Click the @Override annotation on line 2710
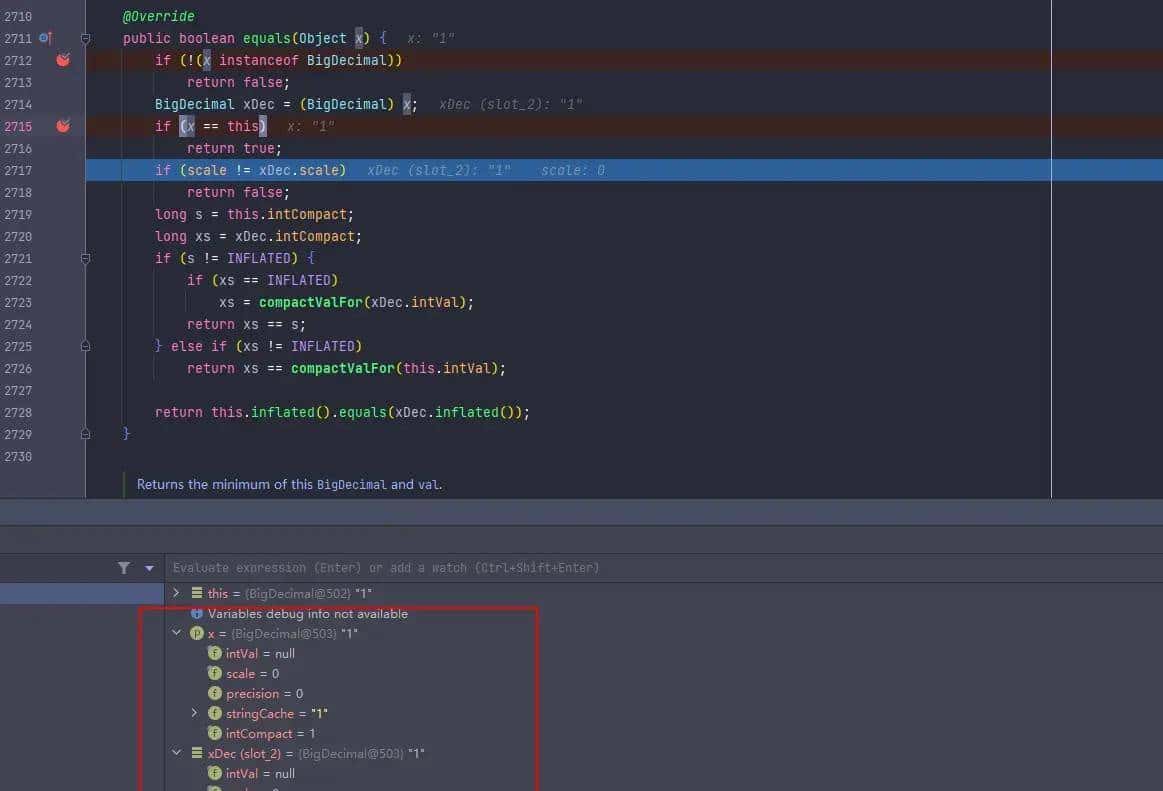This screenshot has height=791, width=1163. (159, 16)
